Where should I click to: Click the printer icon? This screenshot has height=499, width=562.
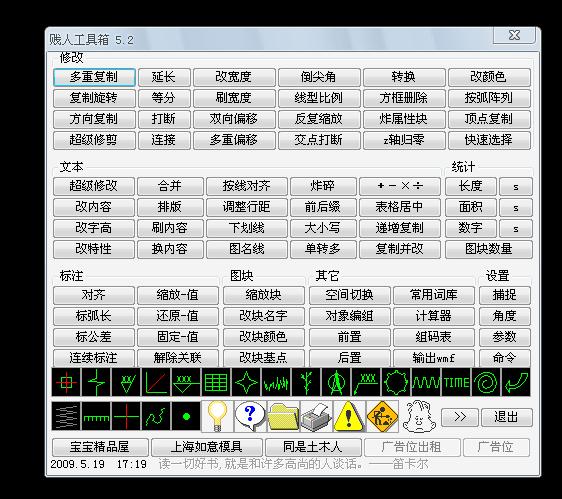[316, 416]
